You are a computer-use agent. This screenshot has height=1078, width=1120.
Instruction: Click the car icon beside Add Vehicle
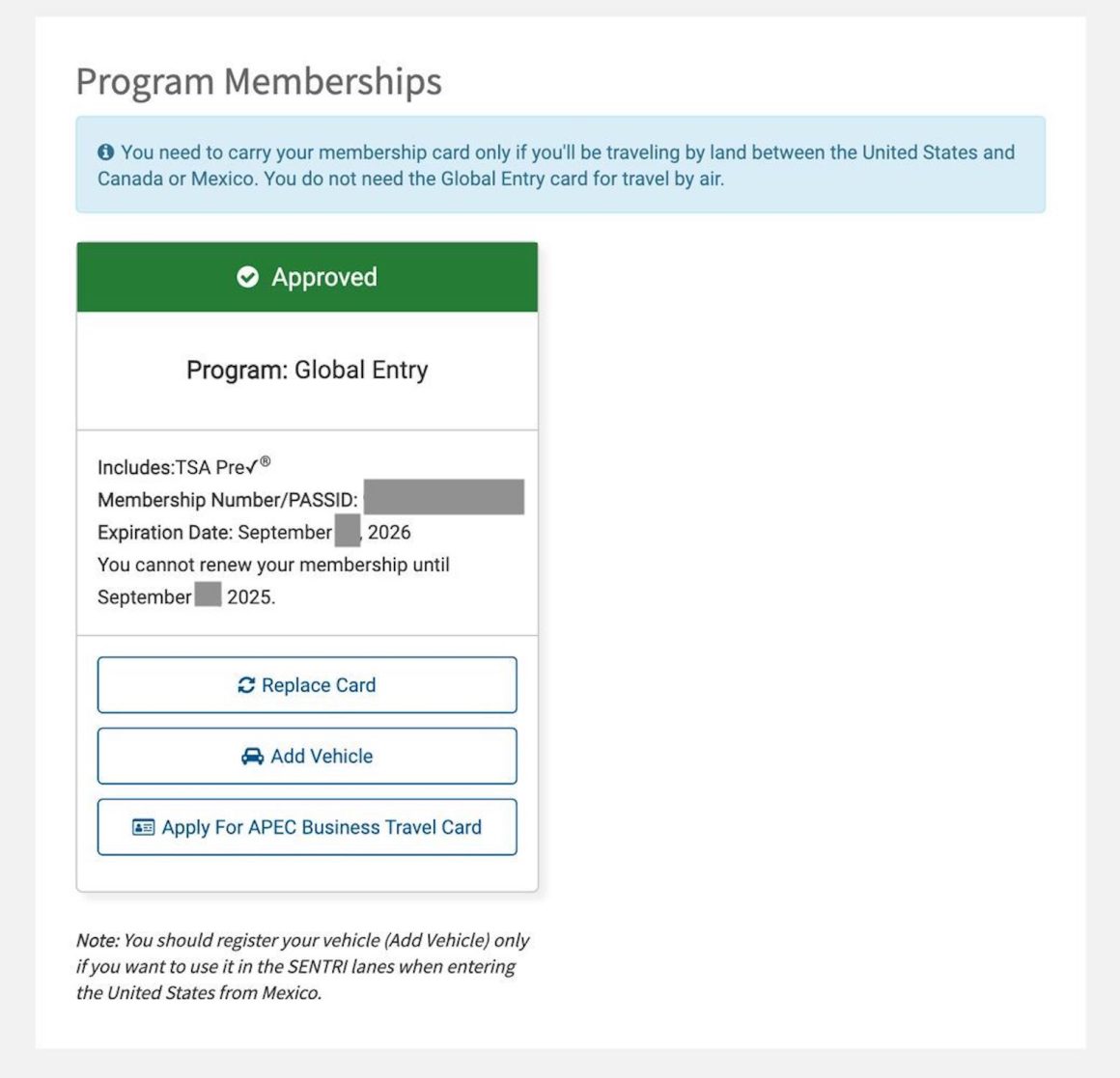point(252,757)
